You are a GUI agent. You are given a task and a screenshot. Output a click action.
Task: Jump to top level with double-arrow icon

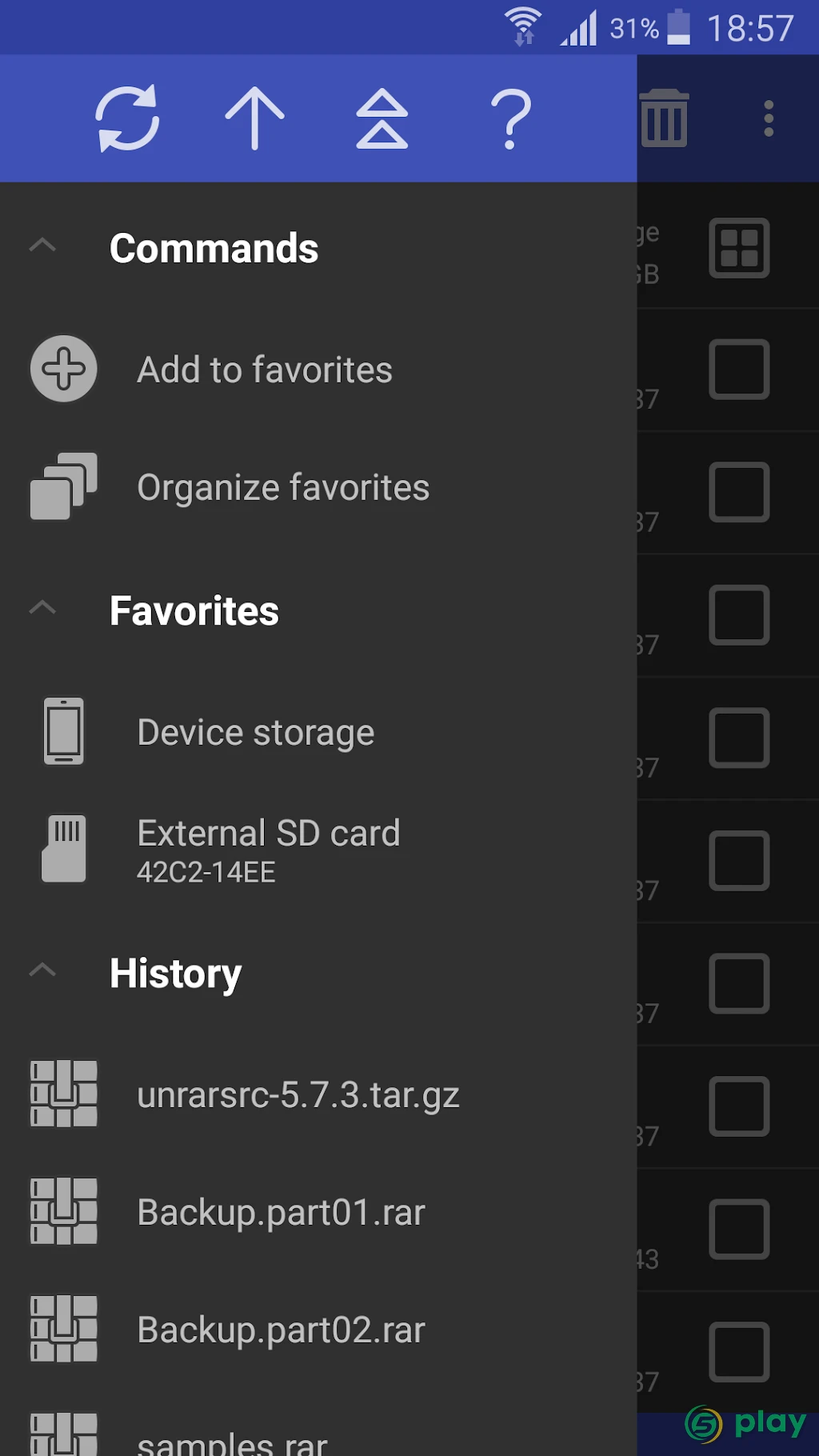click(x=382, y=118)
